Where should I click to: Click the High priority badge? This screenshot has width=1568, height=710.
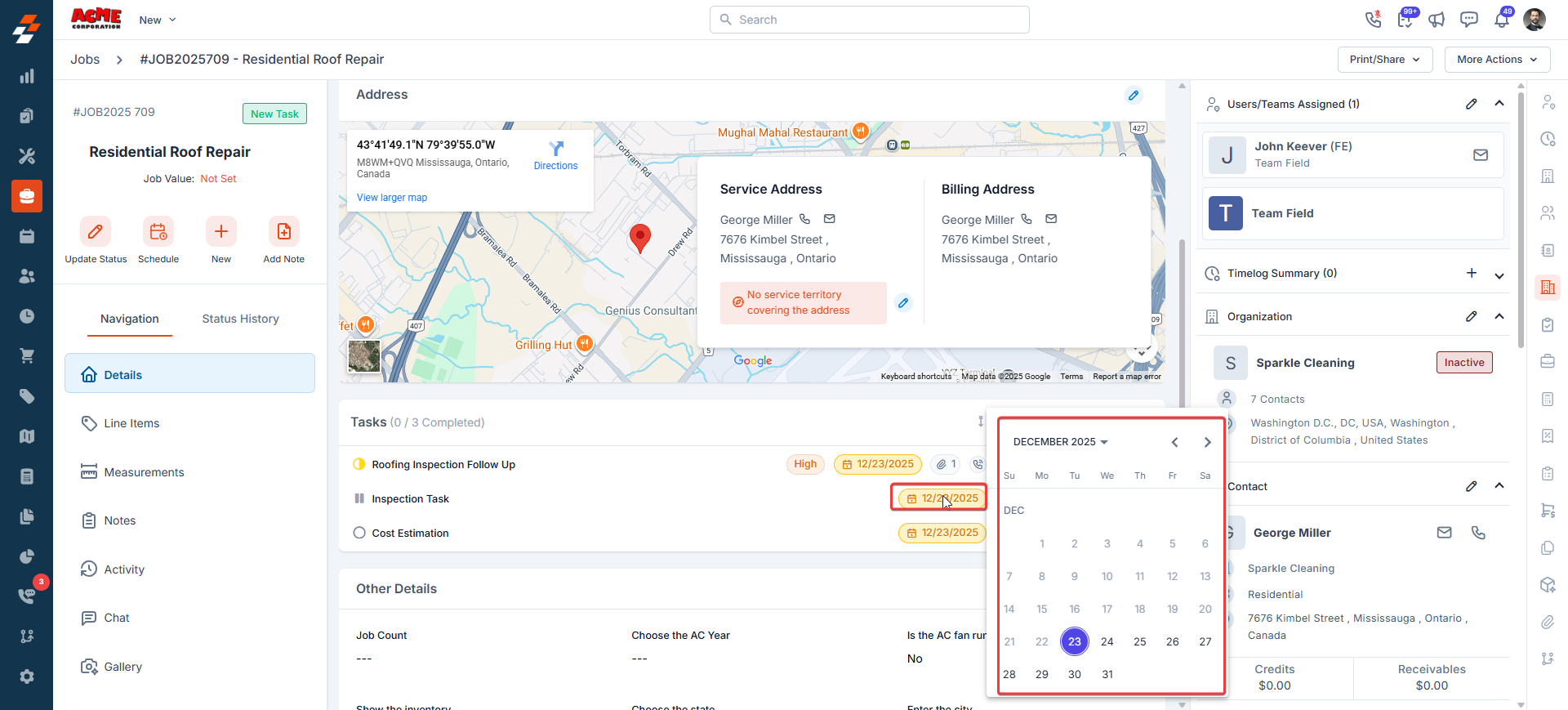[x=805, y=464]
